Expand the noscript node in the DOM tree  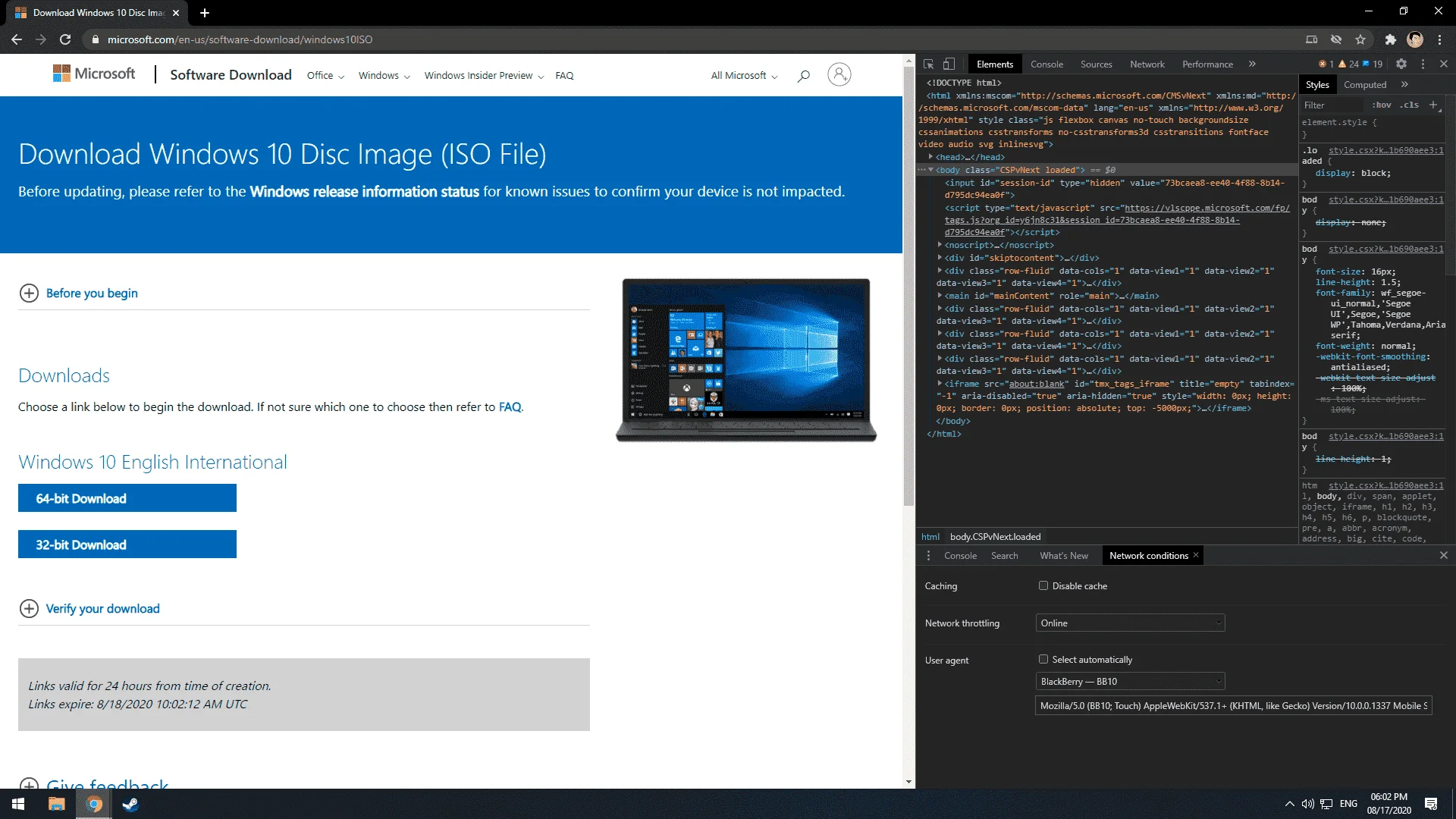tap(940, 245)
